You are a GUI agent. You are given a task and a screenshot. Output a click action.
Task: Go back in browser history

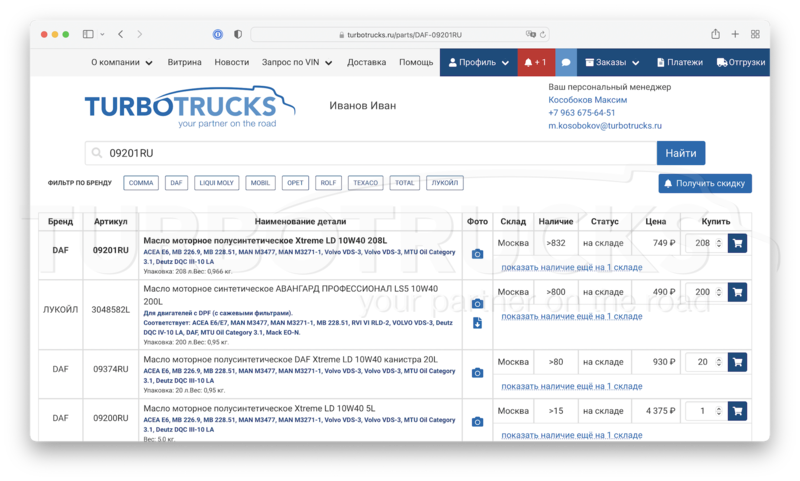click(120, 34)
